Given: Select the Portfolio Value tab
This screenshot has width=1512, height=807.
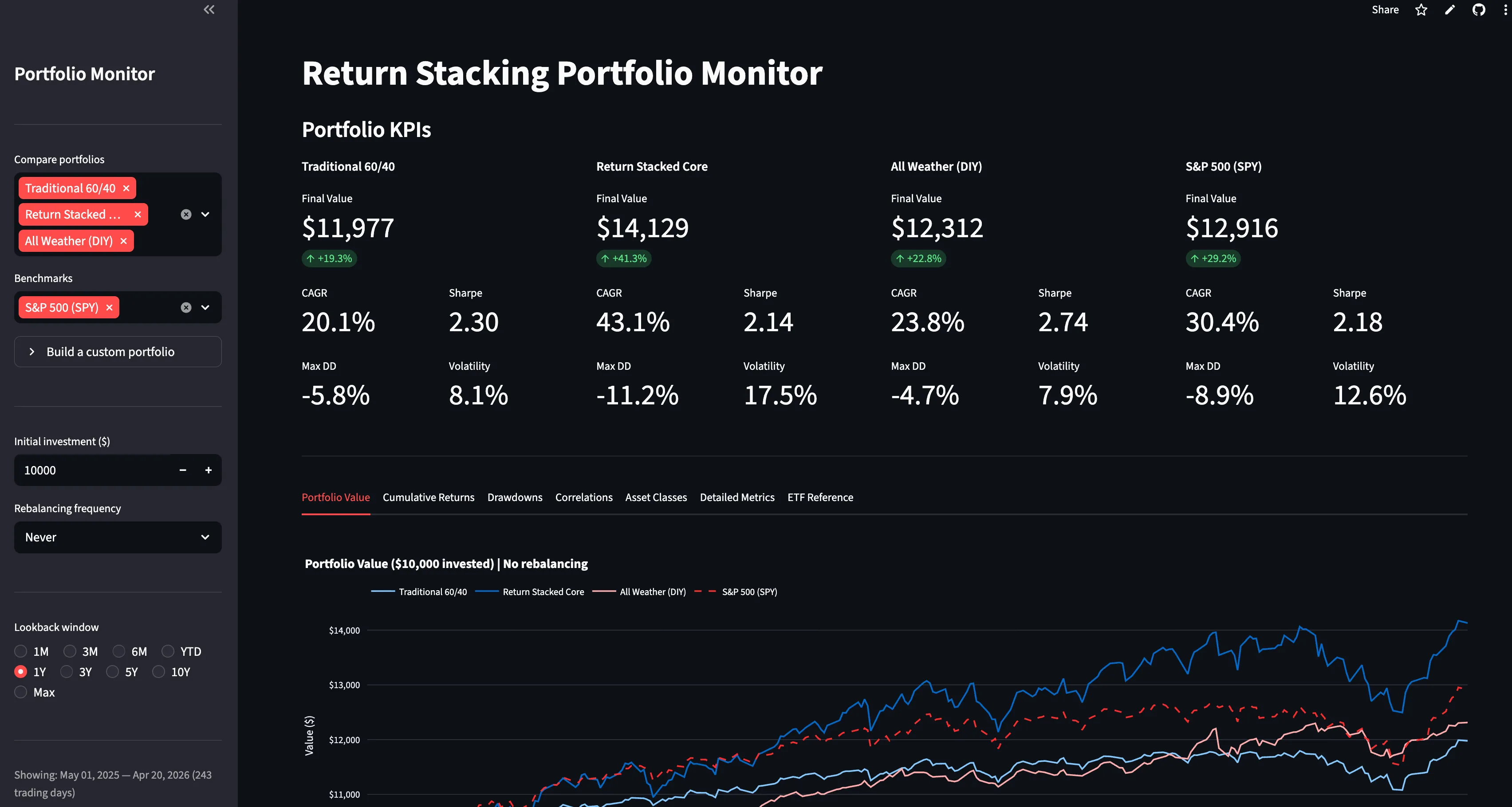Looking at the screenshot, I should [x=336, y=498].
